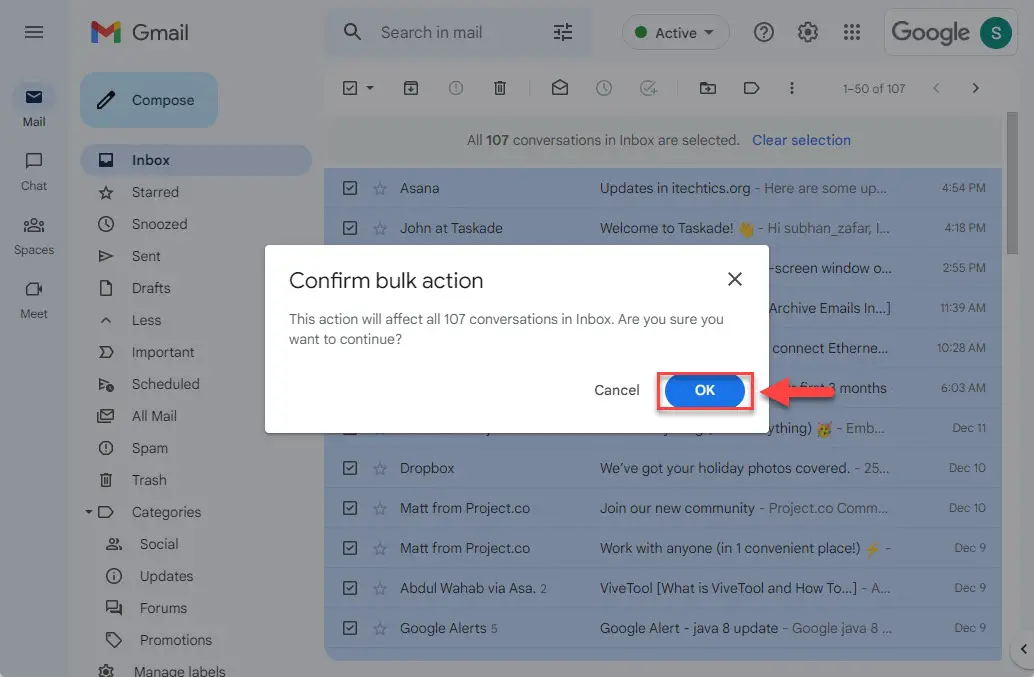Close the Confirm bulk action dialog
1034x677 pixels.
pos(735,280)
